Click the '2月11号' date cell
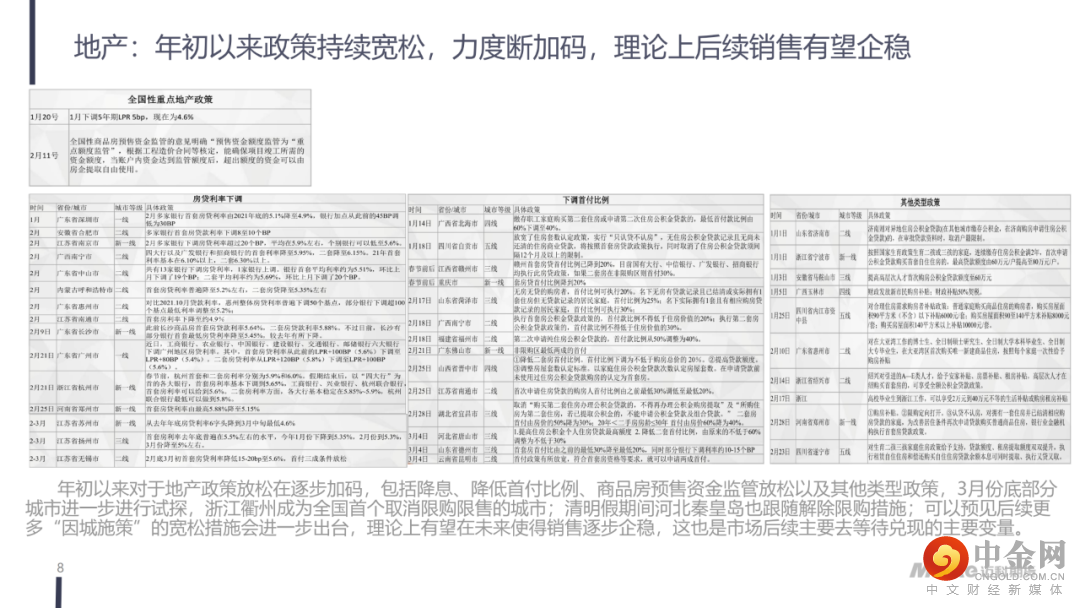The image size is (1080, 608). click(44, 156)
